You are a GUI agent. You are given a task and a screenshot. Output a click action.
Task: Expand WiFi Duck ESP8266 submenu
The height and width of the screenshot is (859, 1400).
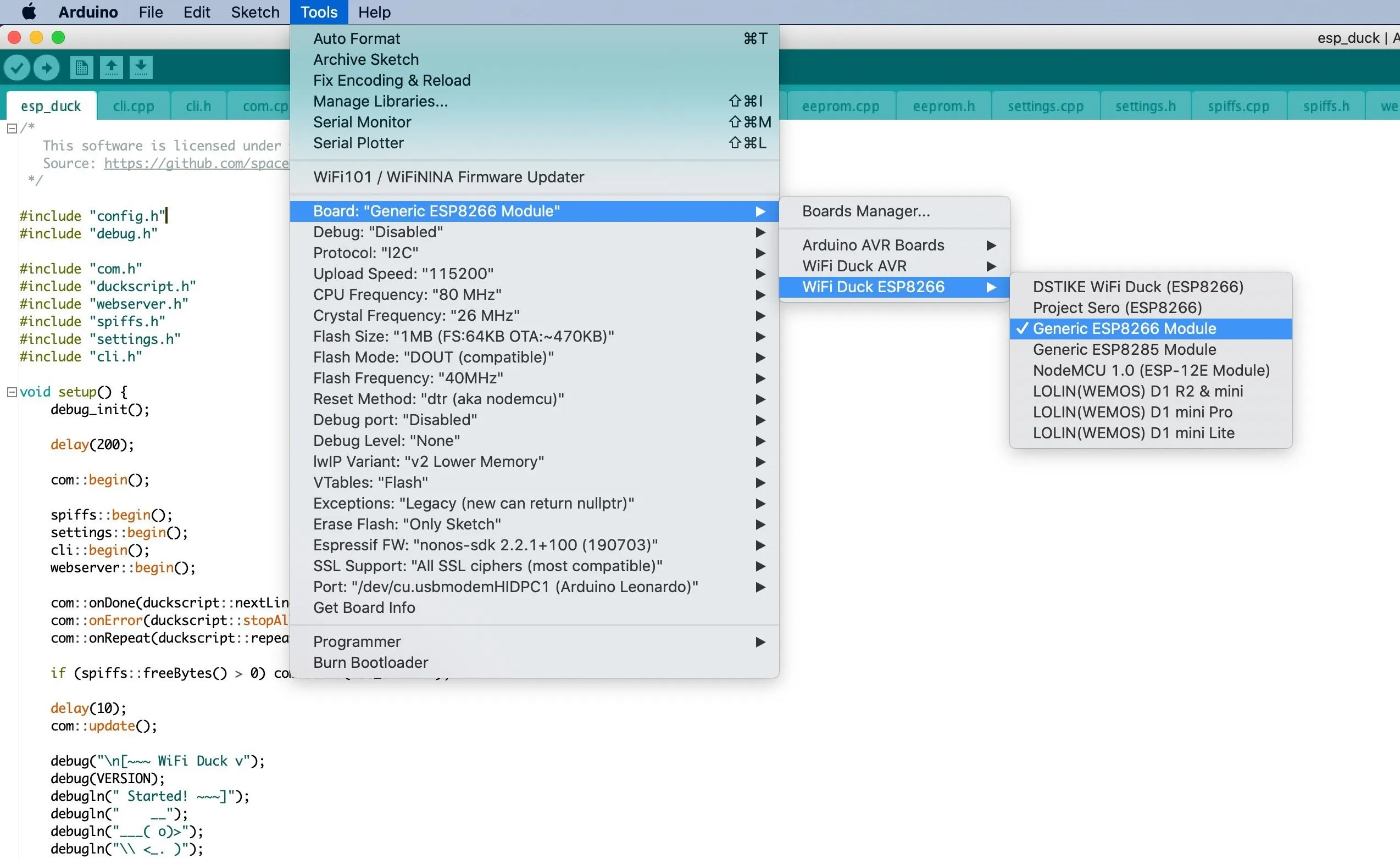(x=895, y=287)
